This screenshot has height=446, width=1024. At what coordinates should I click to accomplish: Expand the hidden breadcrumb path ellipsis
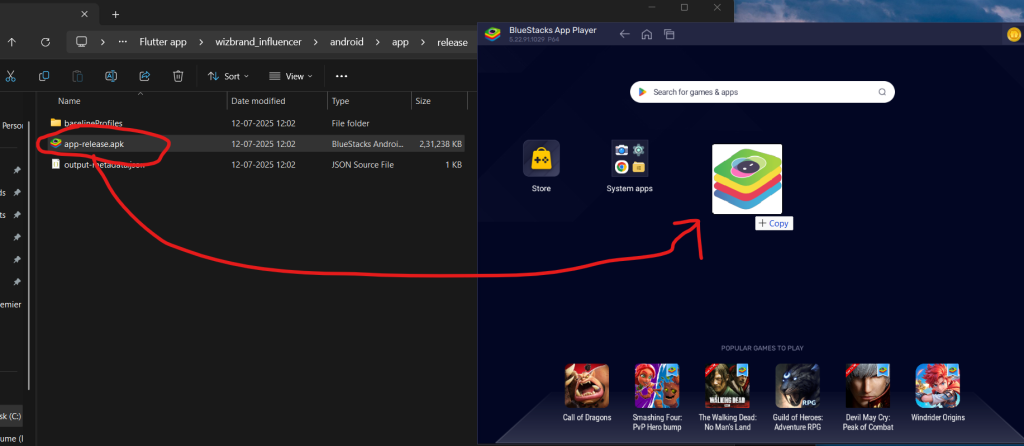tap(122, 42)
